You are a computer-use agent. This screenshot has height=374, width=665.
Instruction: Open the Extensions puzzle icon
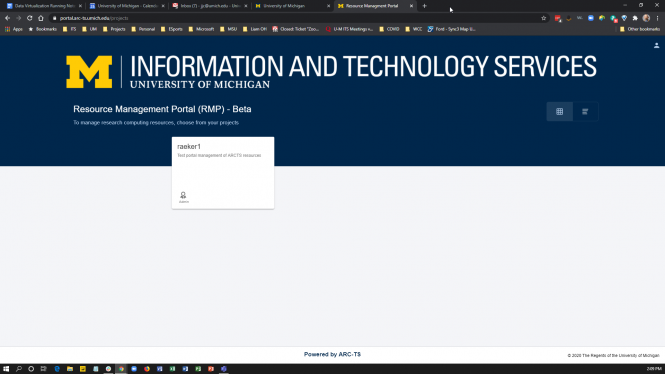click(x=635, y=18)
